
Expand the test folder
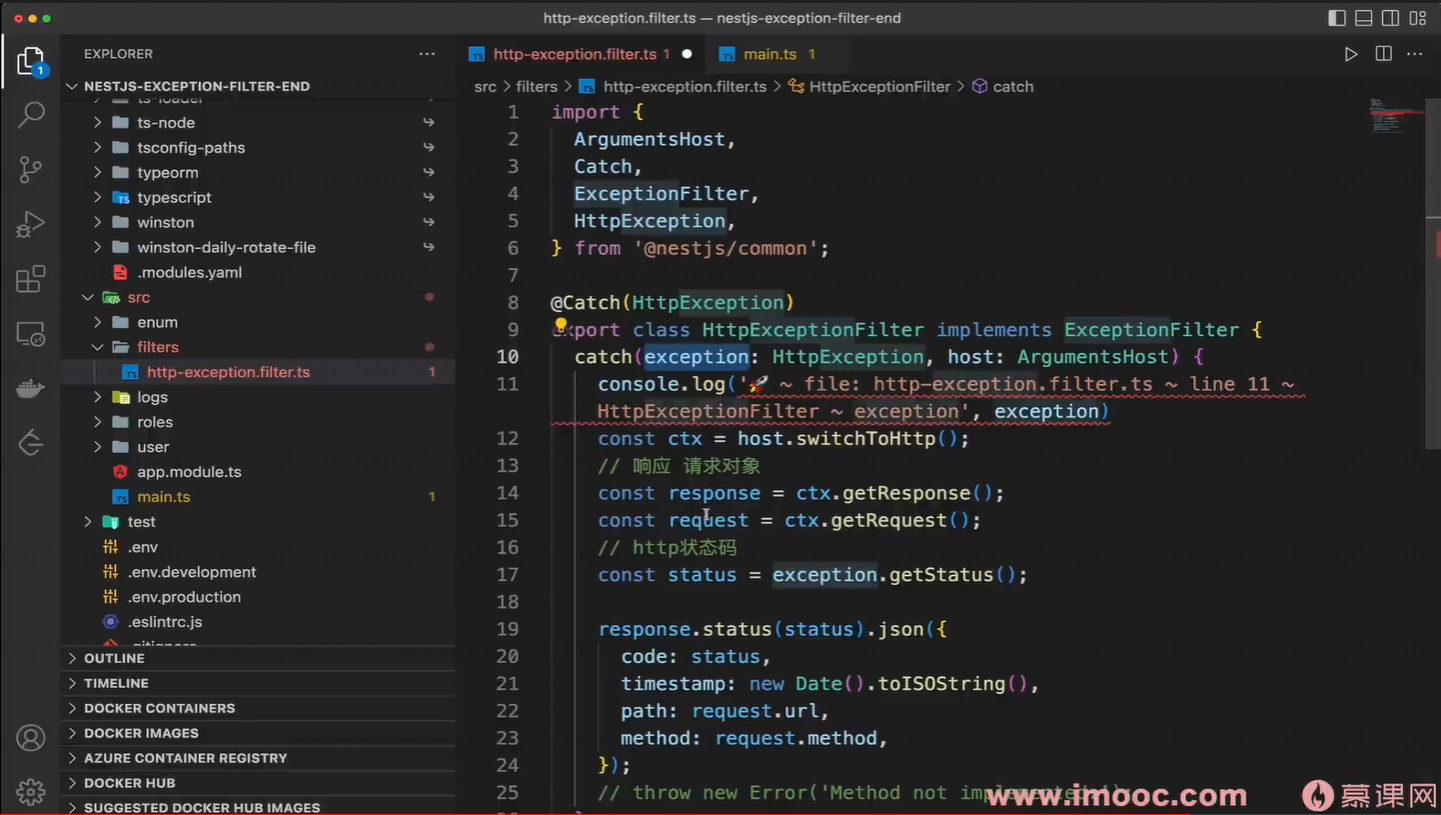pyautogui.click(x=257, y=522)
